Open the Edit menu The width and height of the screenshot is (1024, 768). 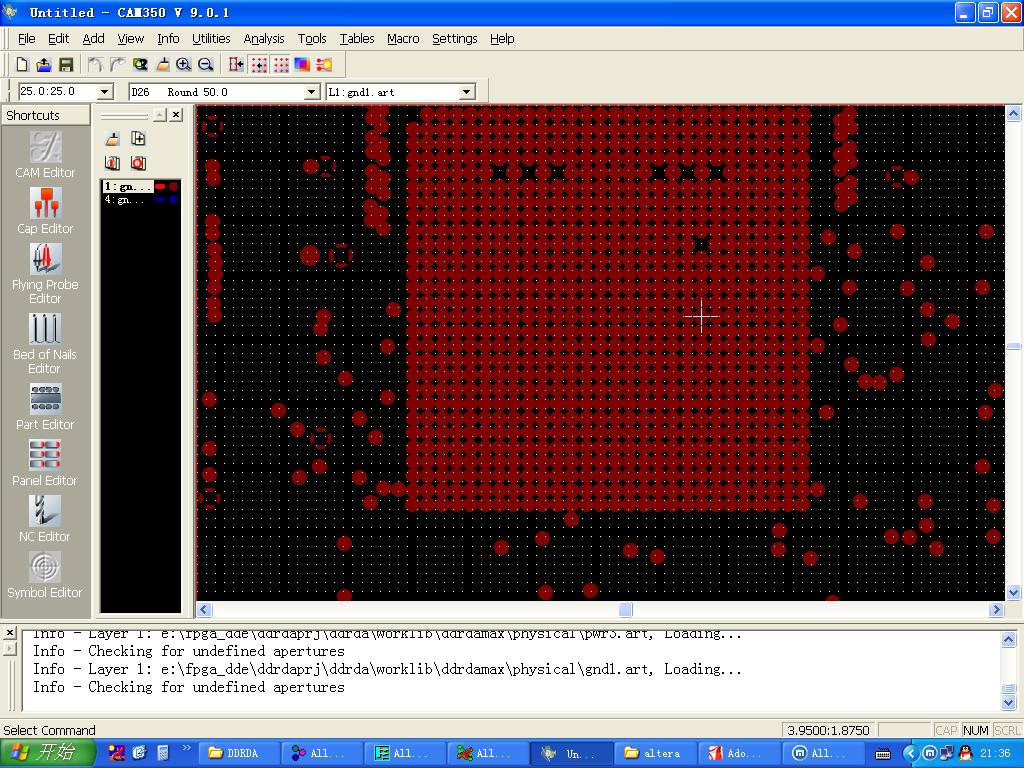(58, 39)
